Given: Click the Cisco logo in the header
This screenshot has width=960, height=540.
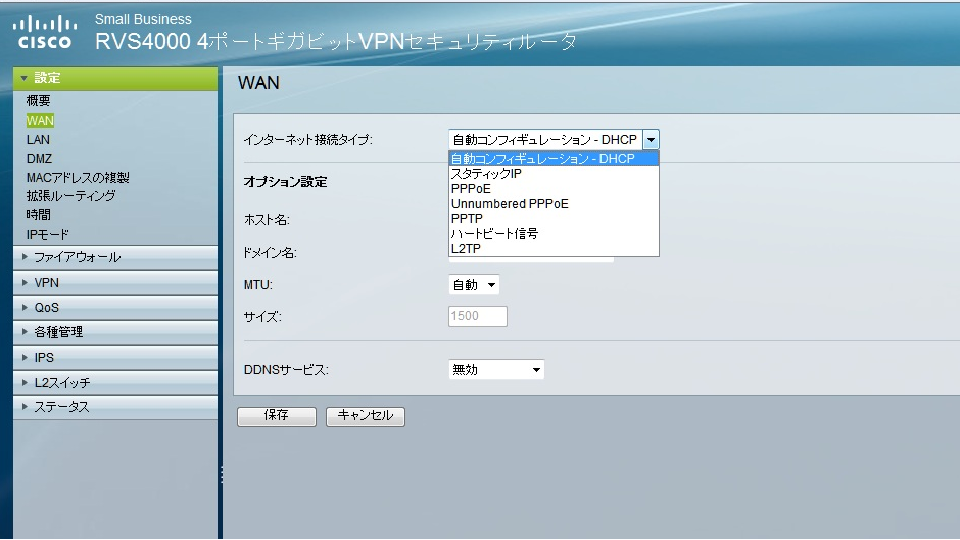Looking at the screenshot, I should coord(45,32).
